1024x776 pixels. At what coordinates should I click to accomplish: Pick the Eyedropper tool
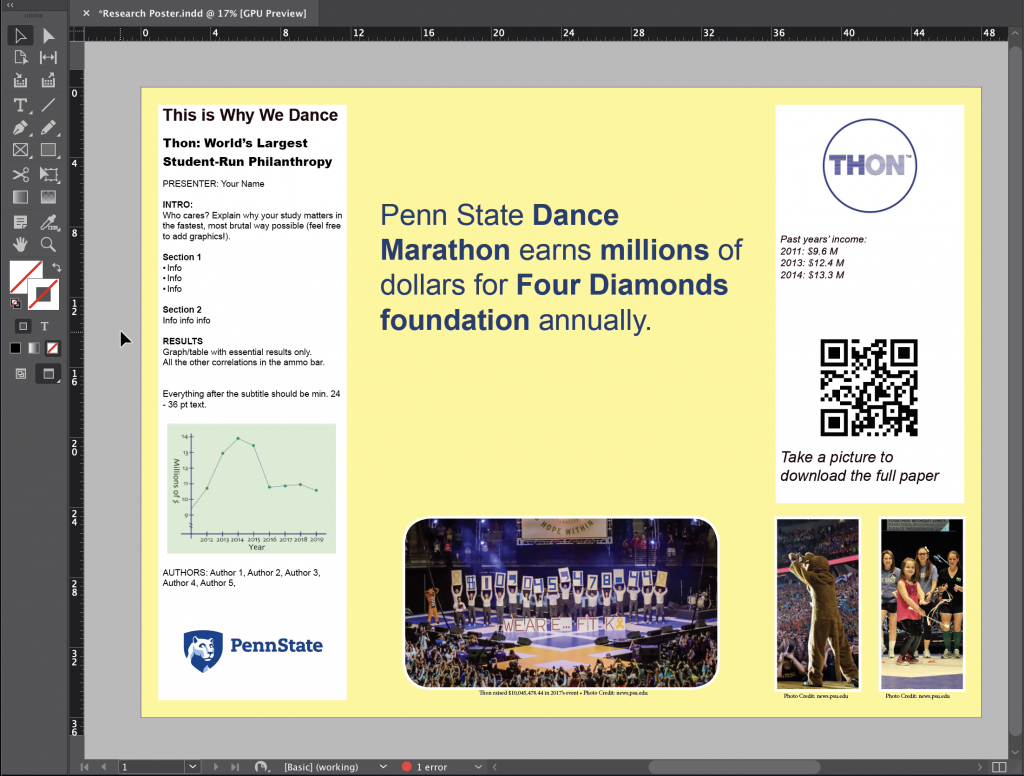coord(48,222)
